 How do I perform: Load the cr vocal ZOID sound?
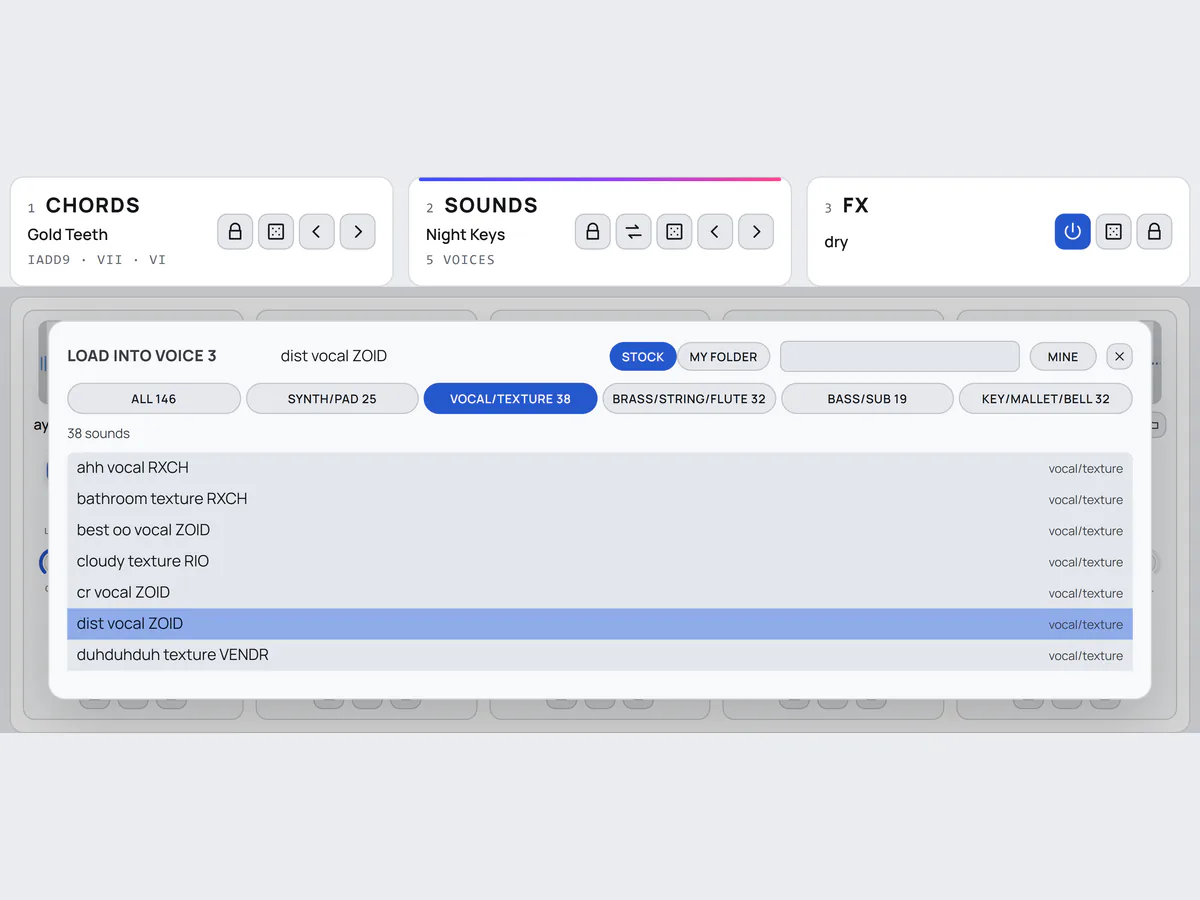coord(600,592)
